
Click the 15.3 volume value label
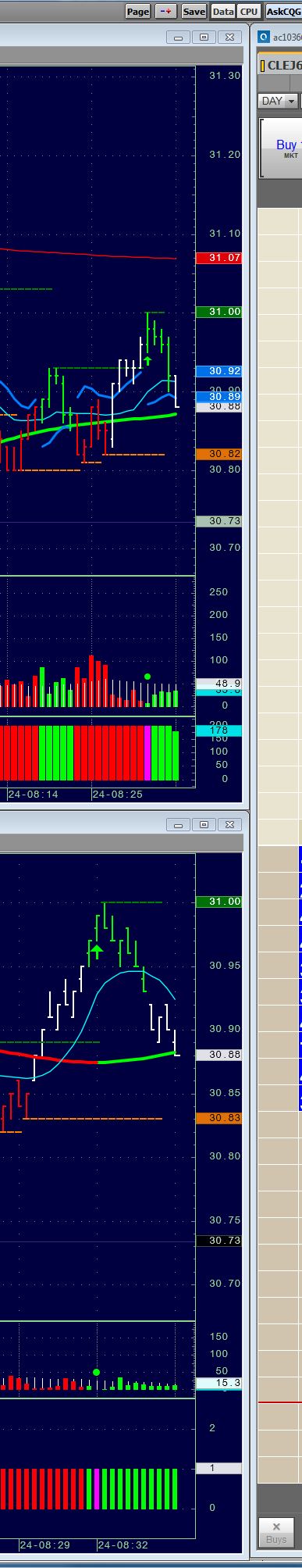tap(219, 1383)
